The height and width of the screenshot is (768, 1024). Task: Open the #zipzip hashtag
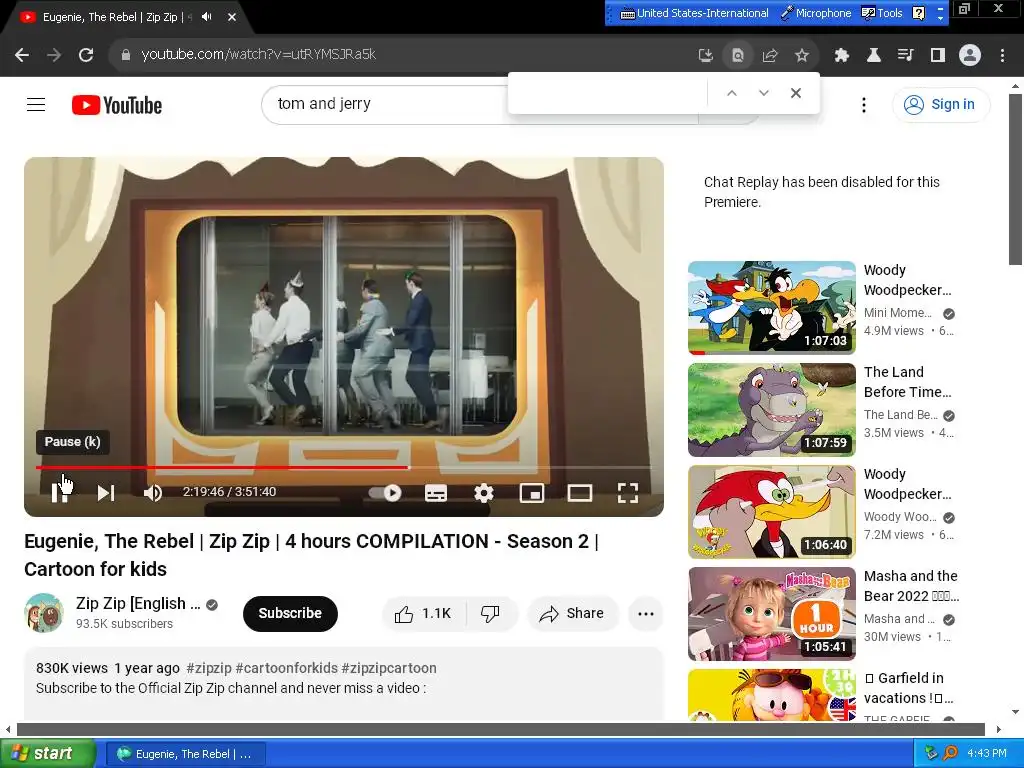209,668
